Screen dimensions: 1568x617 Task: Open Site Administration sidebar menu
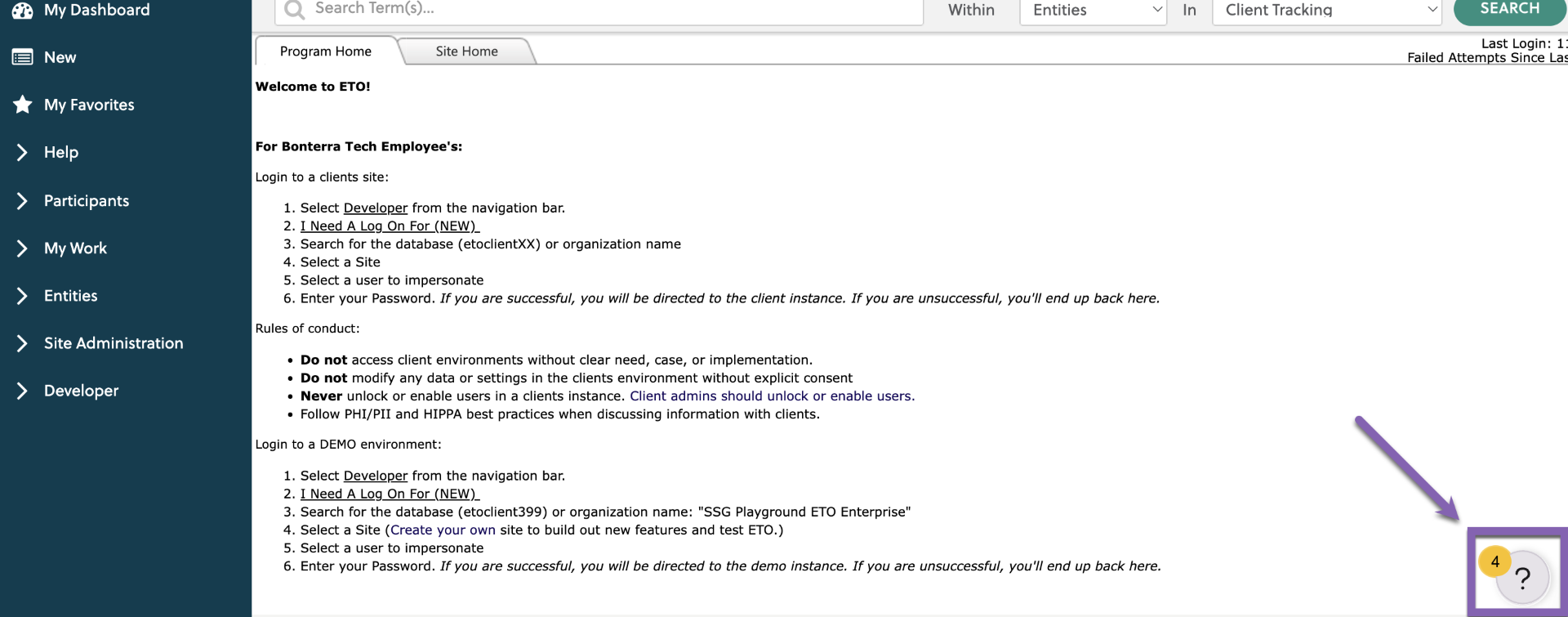tap(114, 343)
